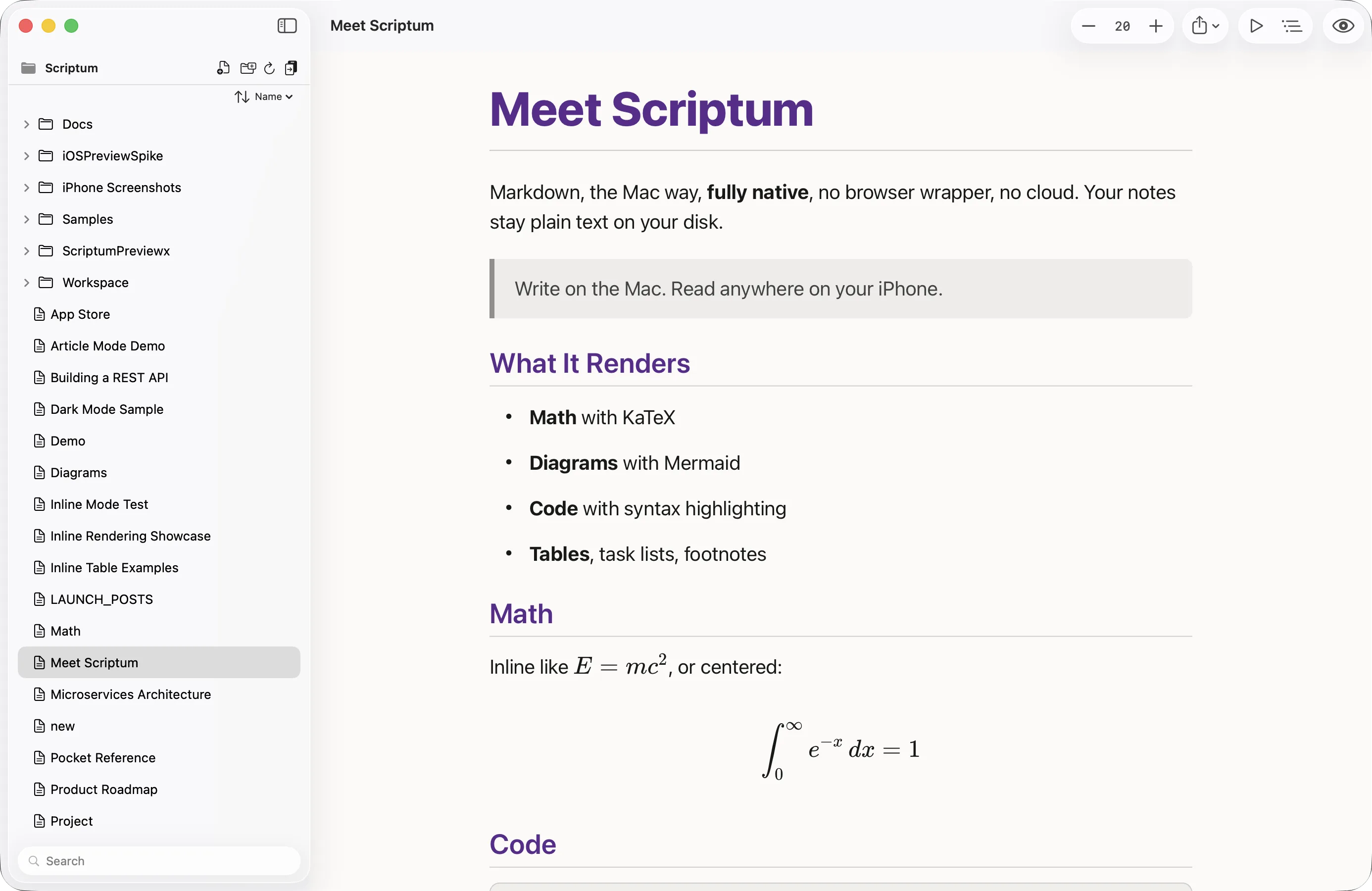
Task: Open Pocket Reference document
Action: click(x=159, y=758)
